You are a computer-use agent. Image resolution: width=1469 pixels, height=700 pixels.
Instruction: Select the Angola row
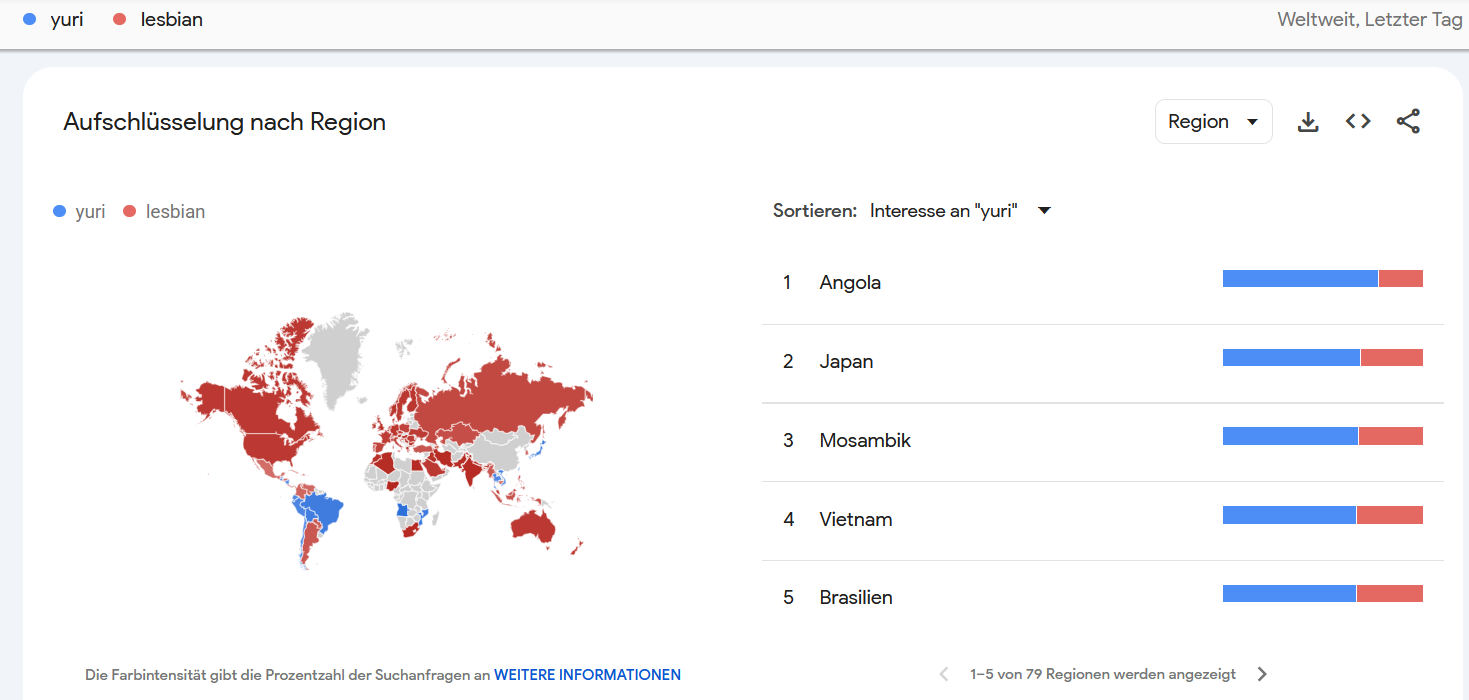[x=1103, y=283]
